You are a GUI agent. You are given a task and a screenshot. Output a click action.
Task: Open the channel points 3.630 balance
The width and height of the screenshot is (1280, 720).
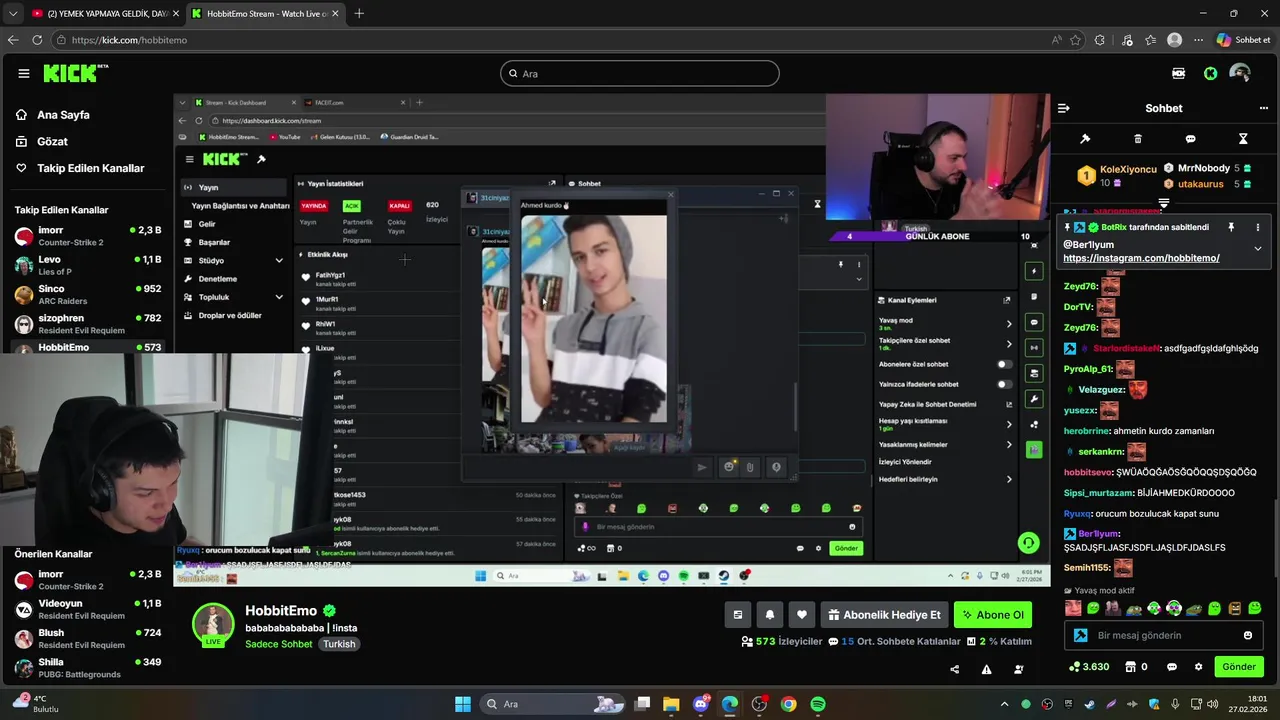[1089, 667]
